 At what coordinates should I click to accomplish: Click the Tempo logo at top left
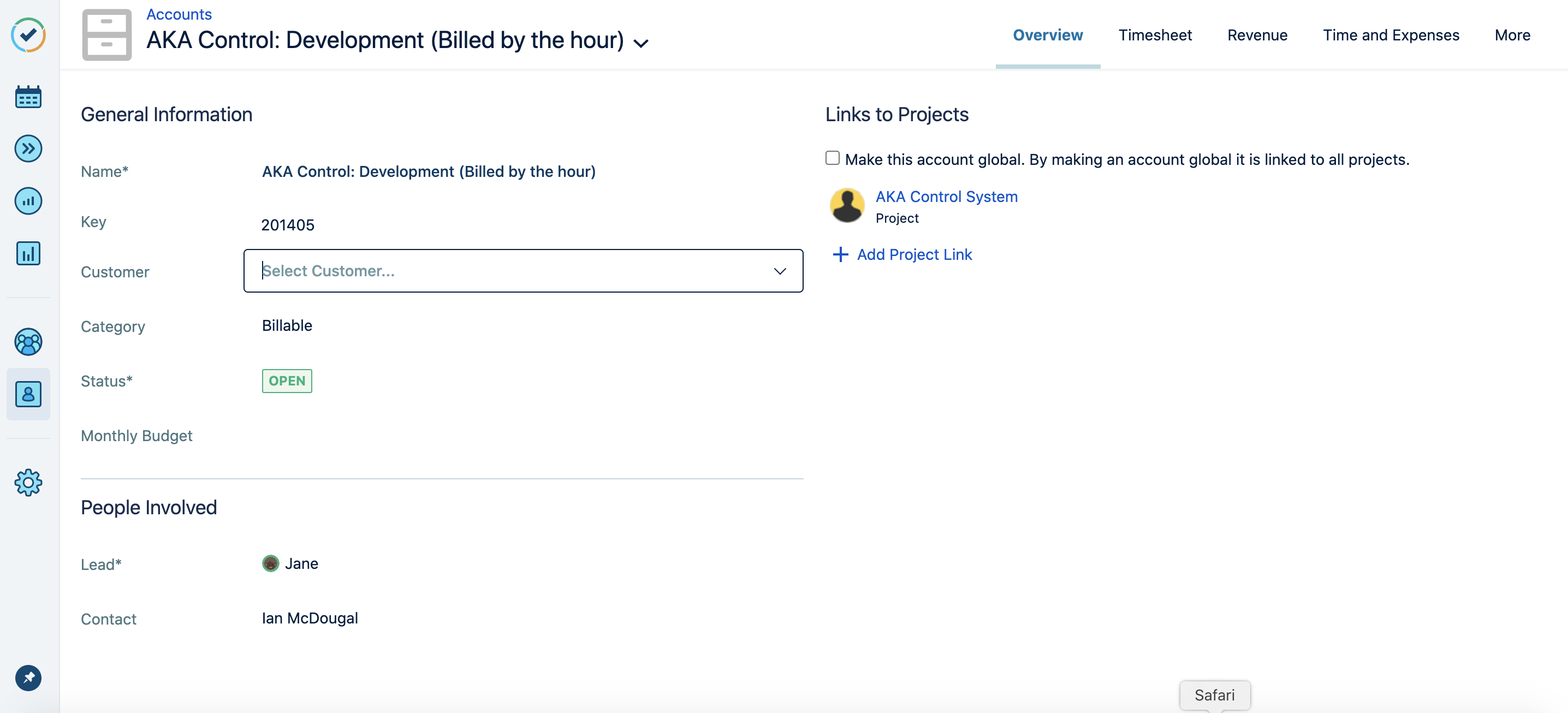(28, 35)
